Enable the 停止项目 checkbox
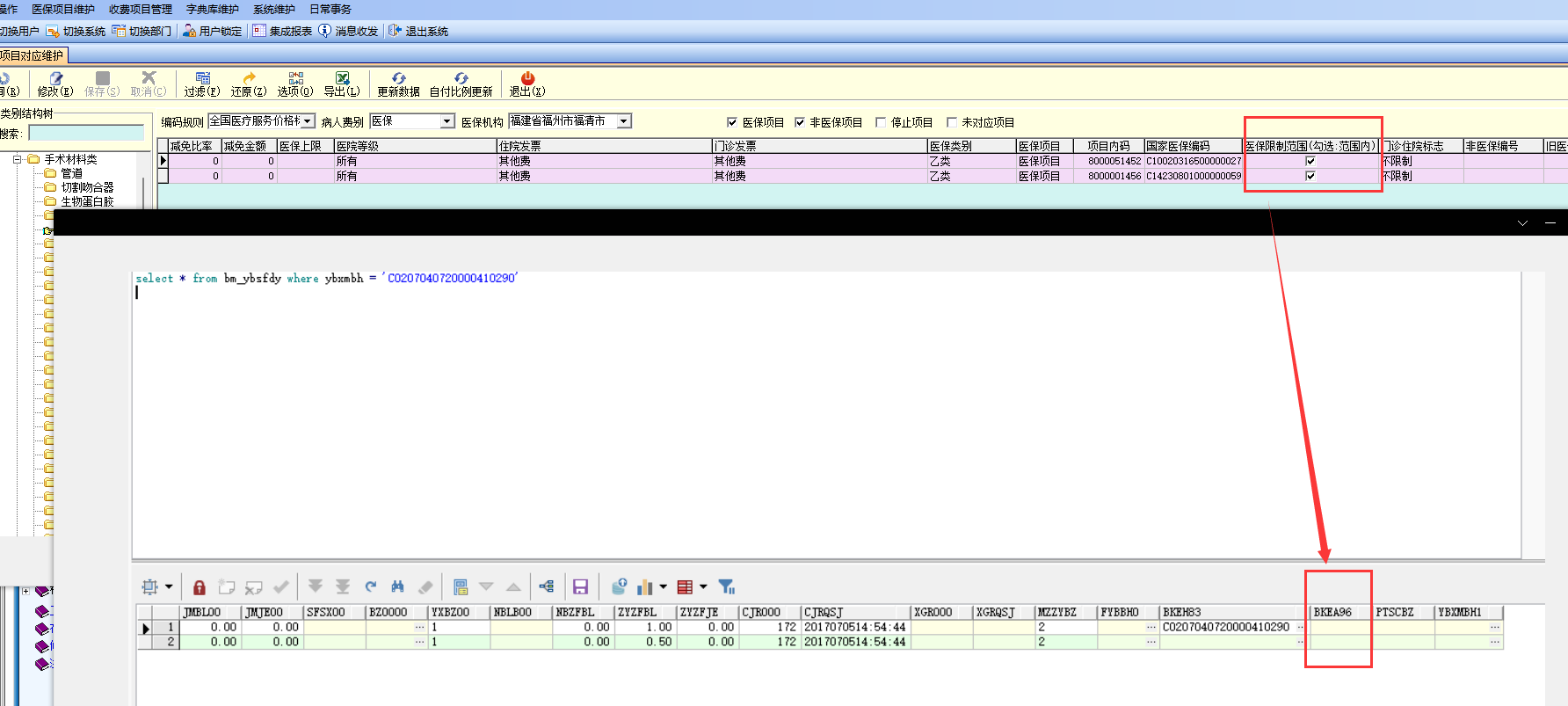Screen dimensions: 1568x706 click(881, 122)
